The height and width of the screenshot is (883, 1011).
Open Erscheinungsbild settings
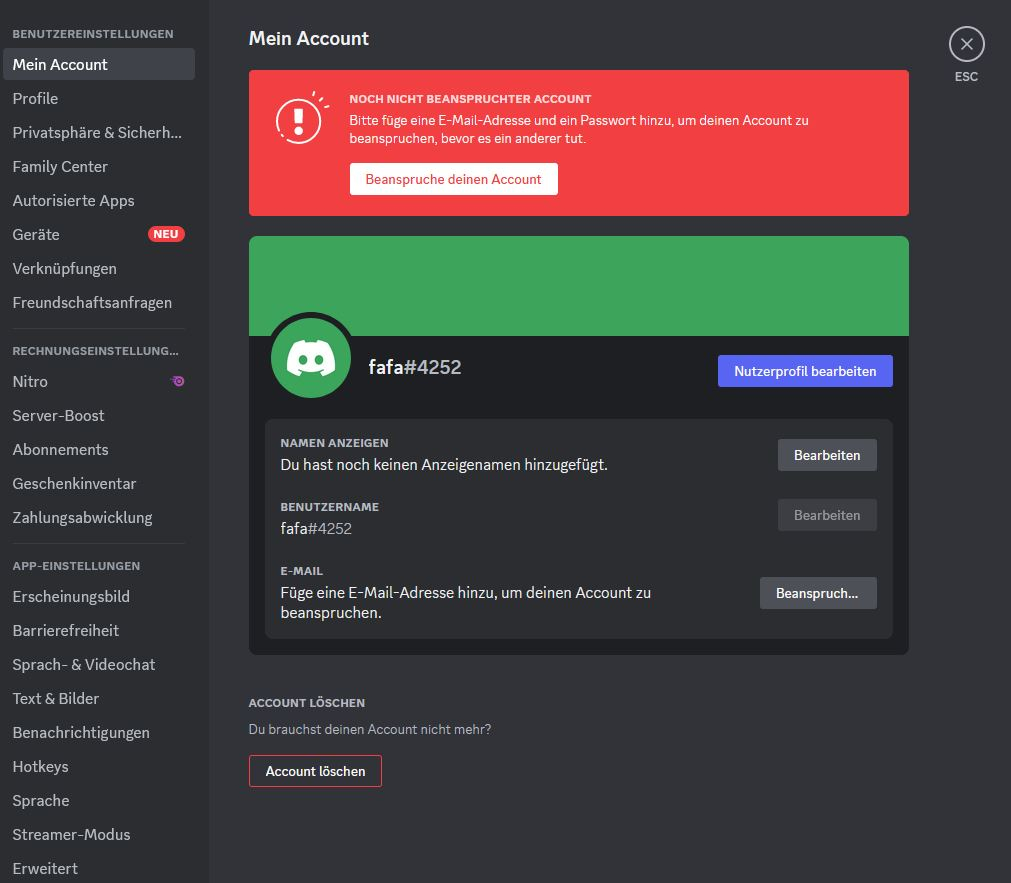point(99,597)
